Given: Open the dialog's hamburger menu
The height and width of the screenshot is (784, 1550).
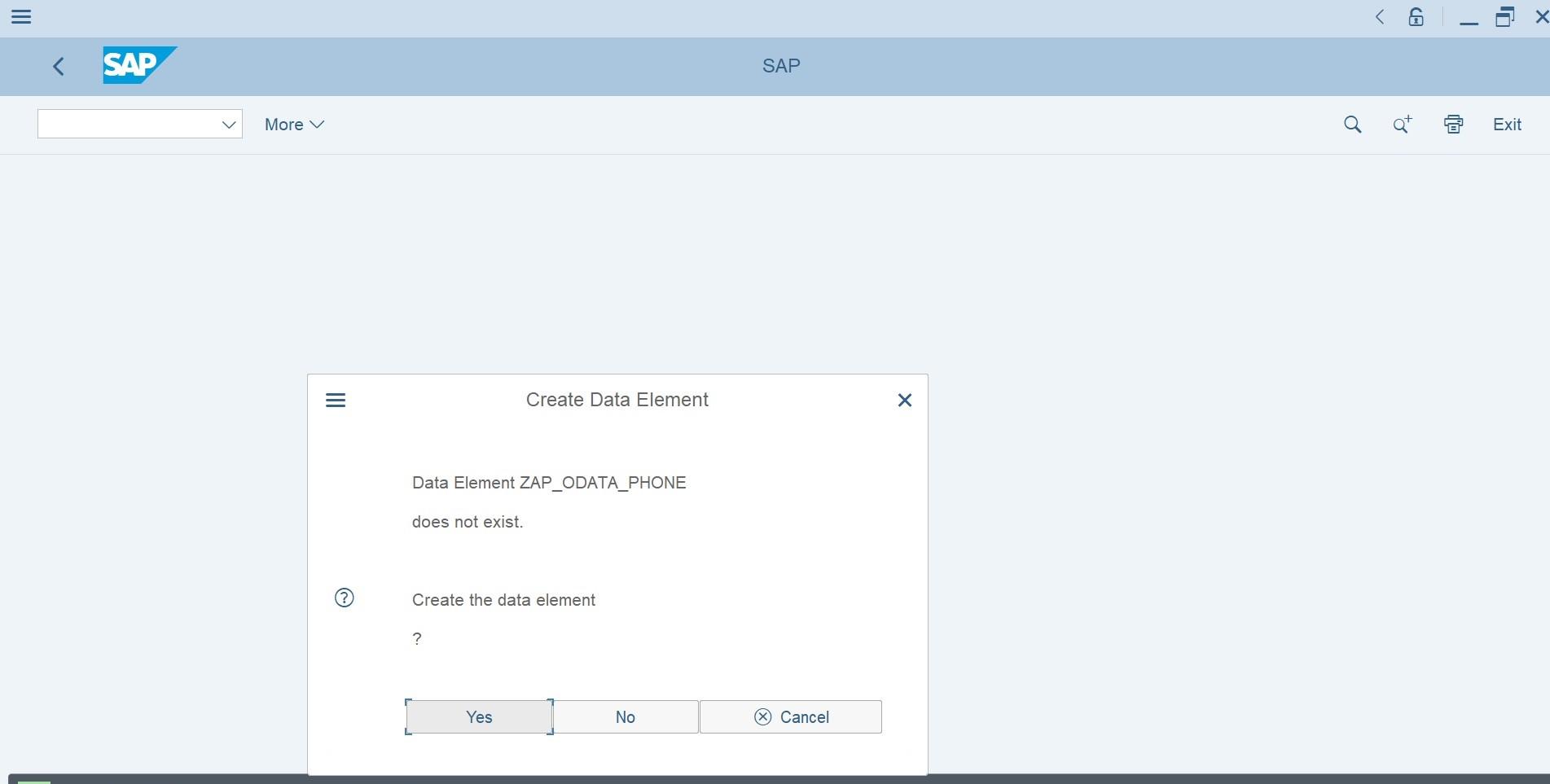Looking at the screenshot, I should (x=335, y=400).
